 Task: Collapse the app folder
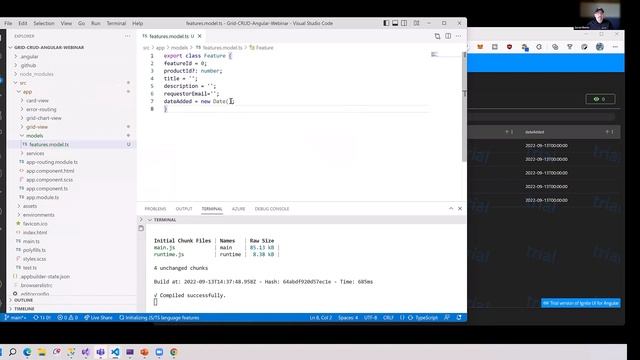pos(27,92)
